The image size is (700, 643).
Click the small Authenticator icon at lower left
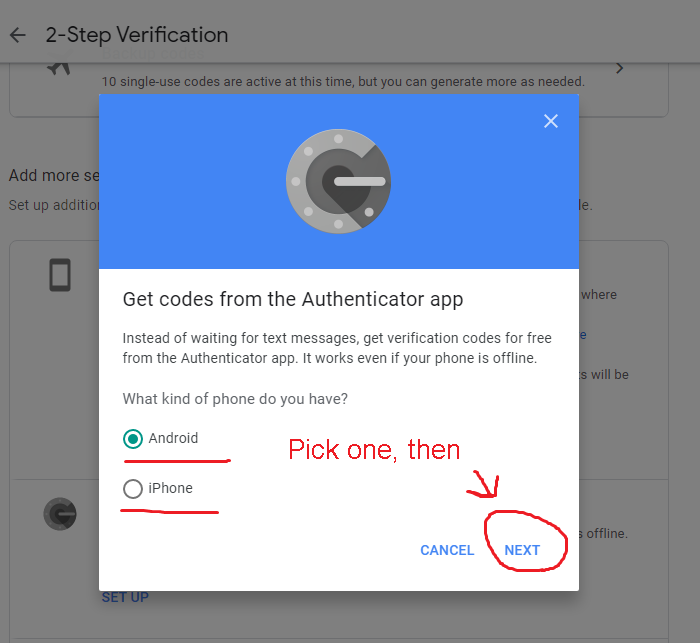coord(60,514)
